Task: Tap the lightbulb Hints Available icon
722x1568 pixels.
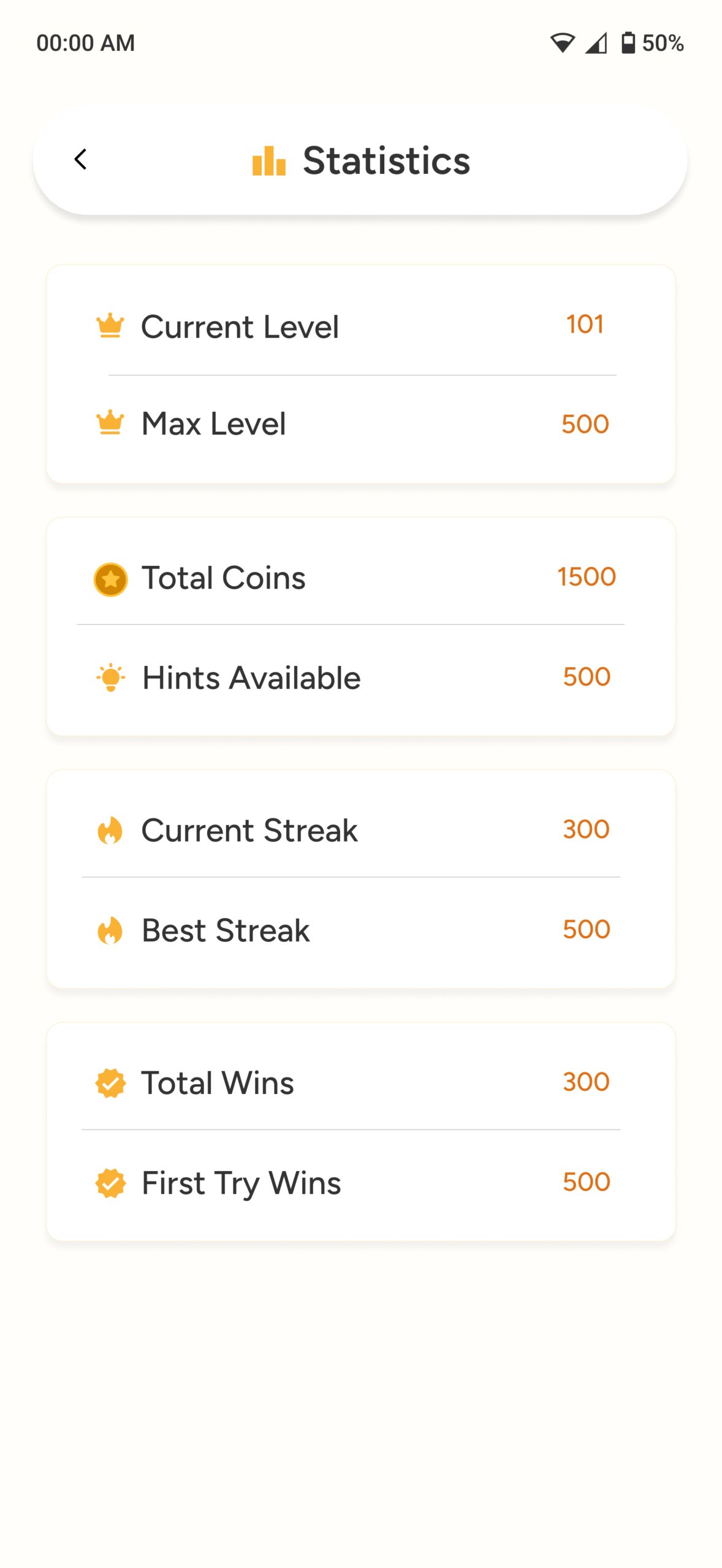Action: click(x=111, y=677)
